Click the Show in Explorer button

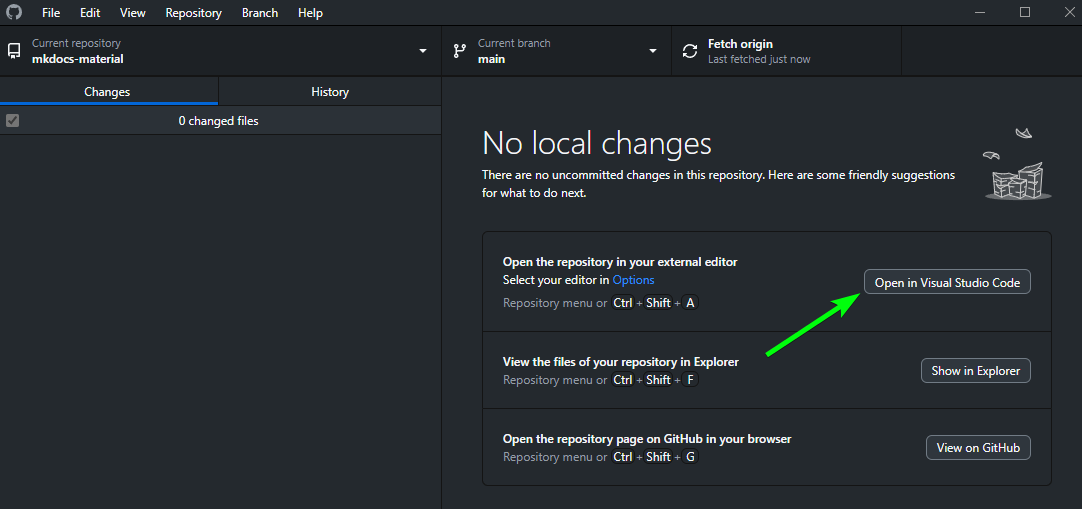[975, 371]
